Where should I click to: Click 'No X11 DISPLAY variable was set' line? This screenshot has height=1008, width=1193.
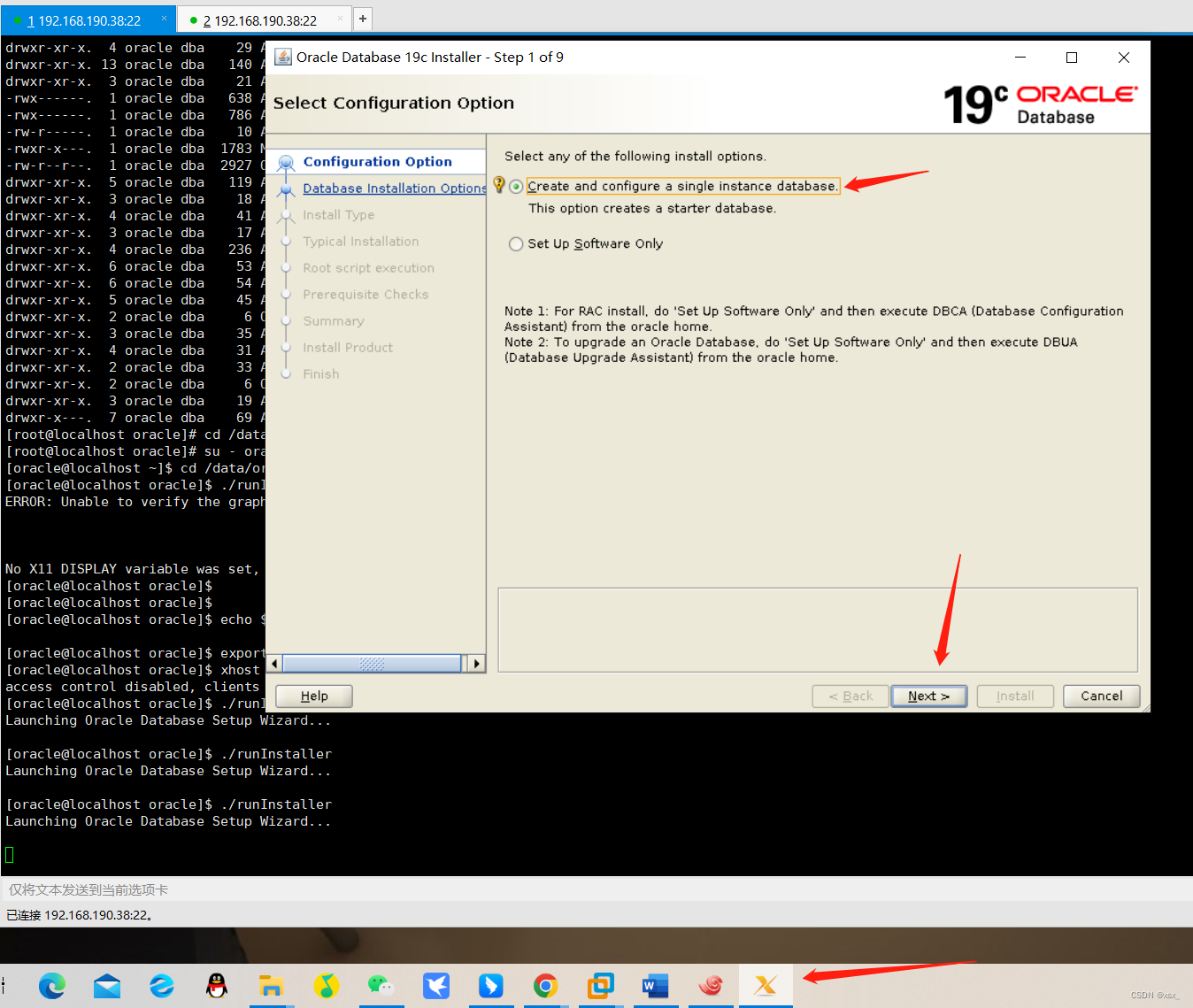pos(133,569)
